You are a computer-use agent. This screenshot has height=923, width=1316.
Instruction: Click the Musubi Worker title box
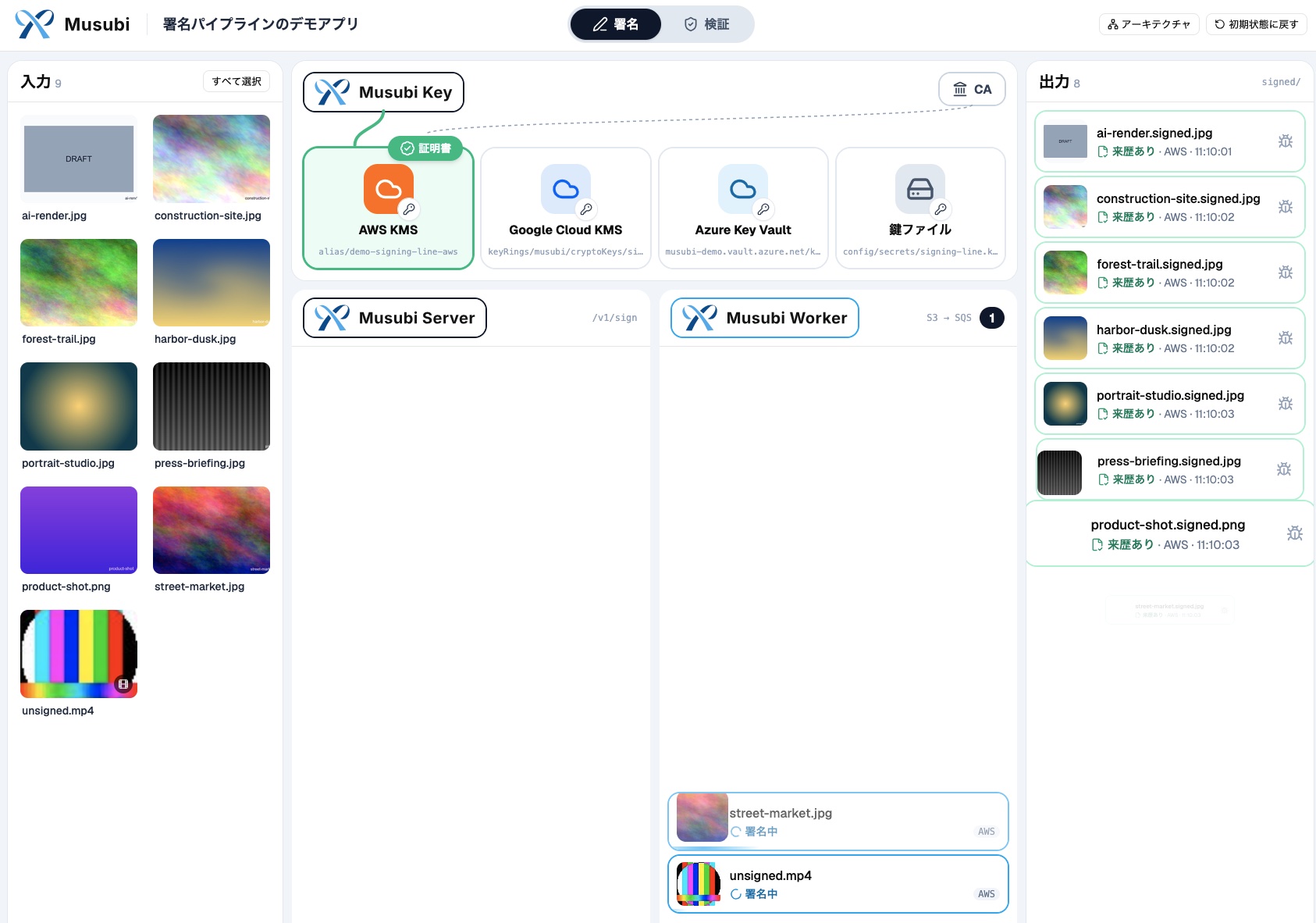tap(765, 318)
